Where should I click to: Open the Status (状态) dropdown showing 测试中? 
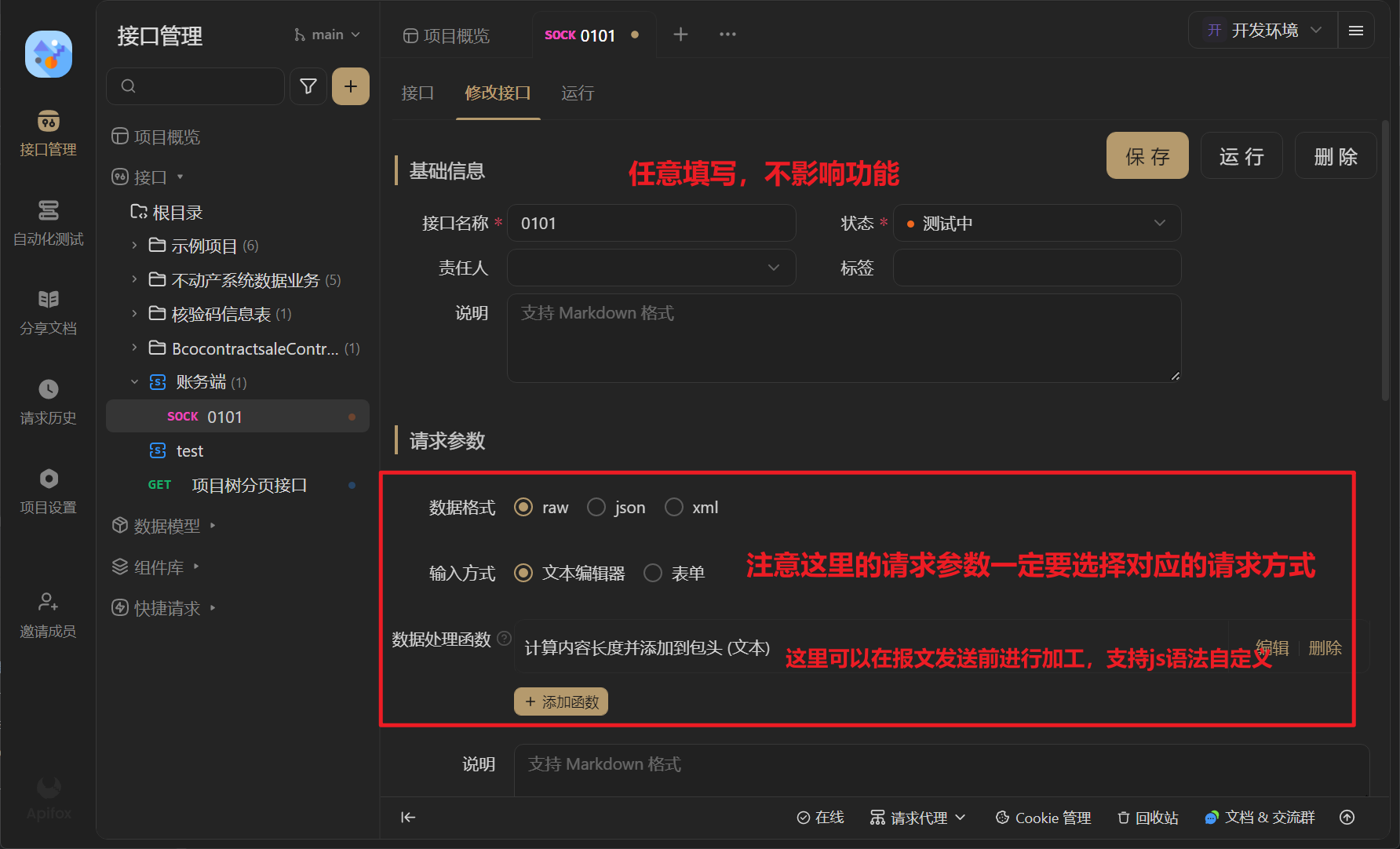pos(1037,224)
